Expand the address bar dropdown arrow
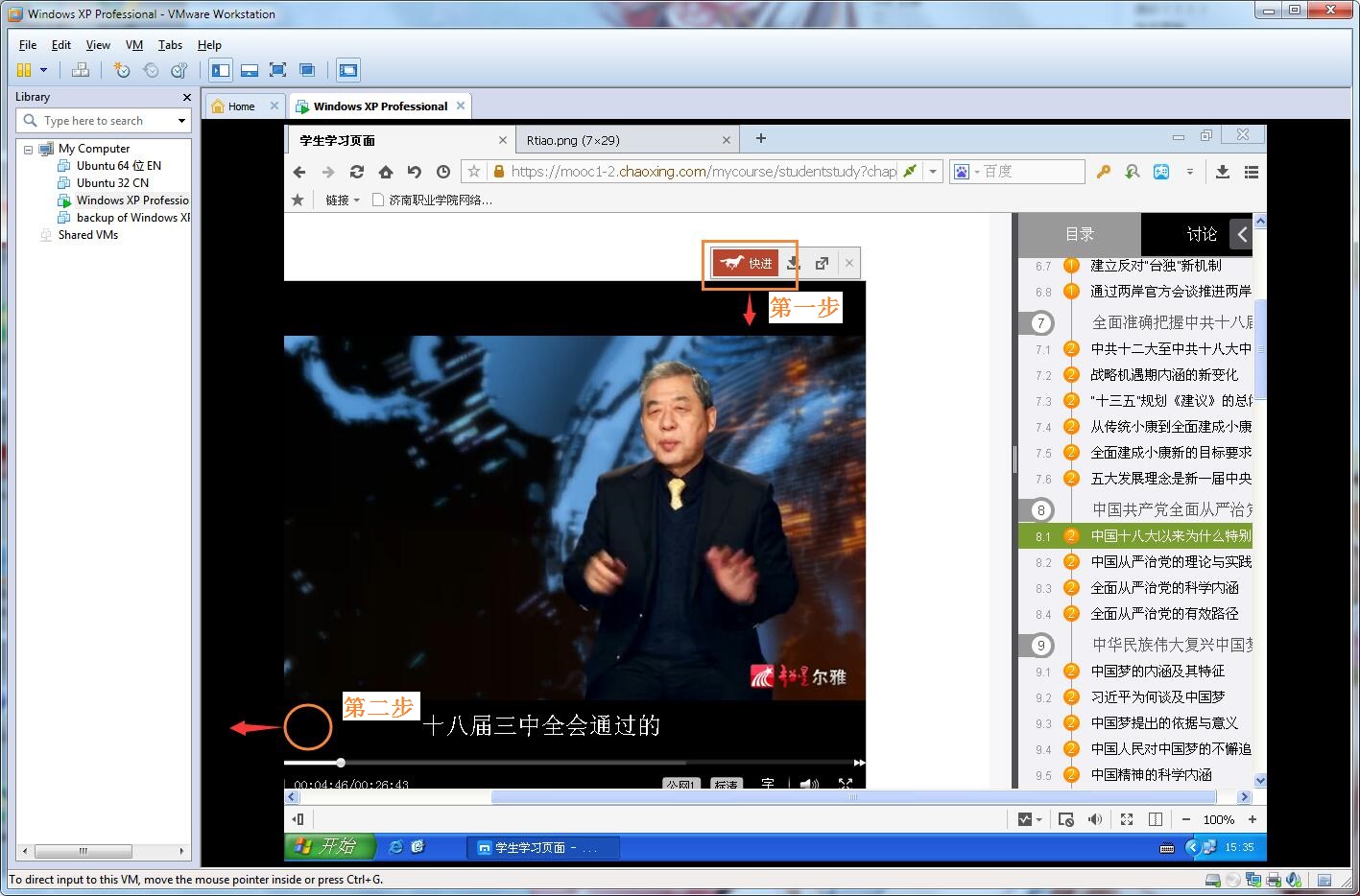The width and height of the screenshot is (1360, 896). click(932, 172)
